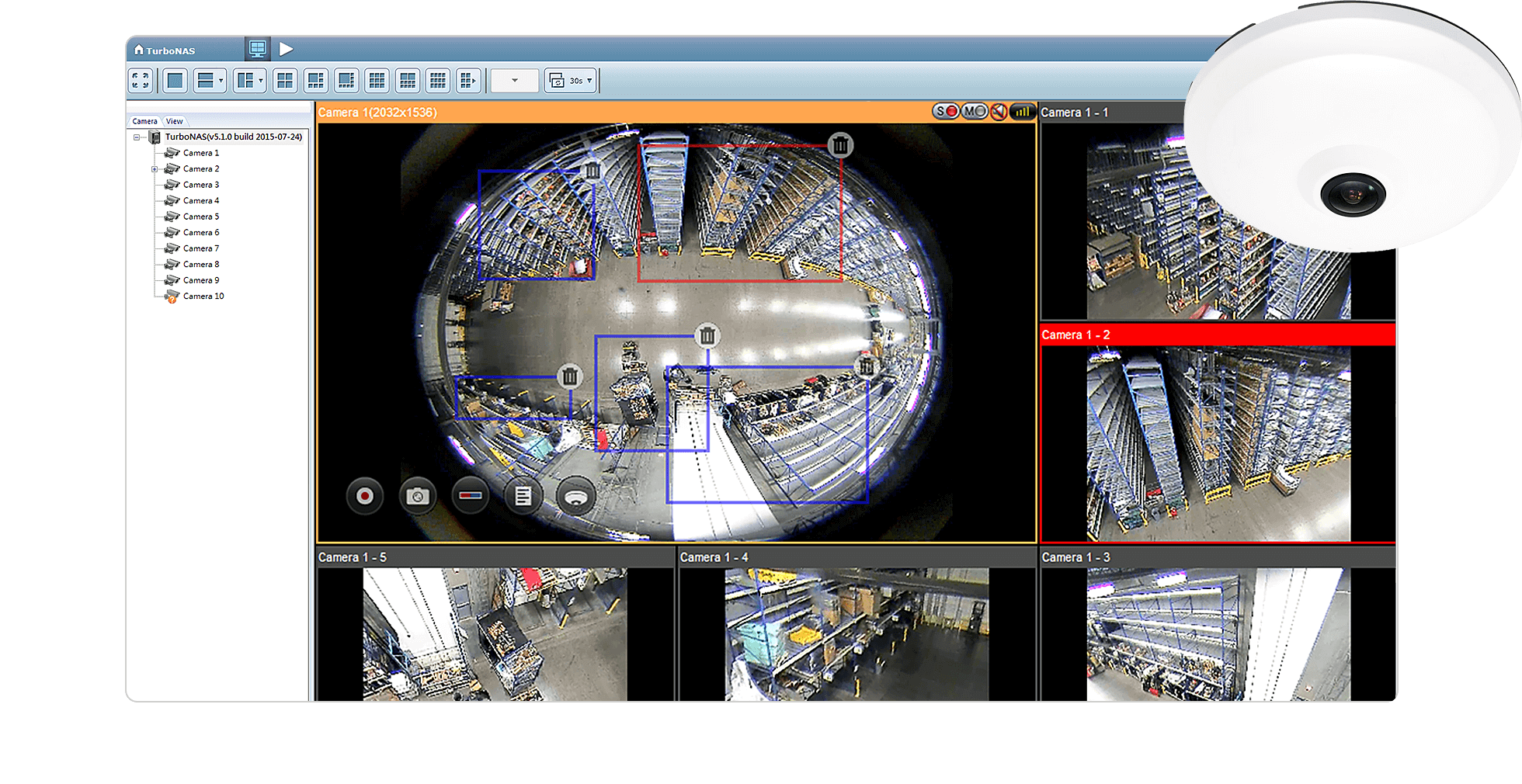Click the fullscreen toggle icon in toolbar
The height and width of the screenshot is (784, 1522).
point(141,81)
